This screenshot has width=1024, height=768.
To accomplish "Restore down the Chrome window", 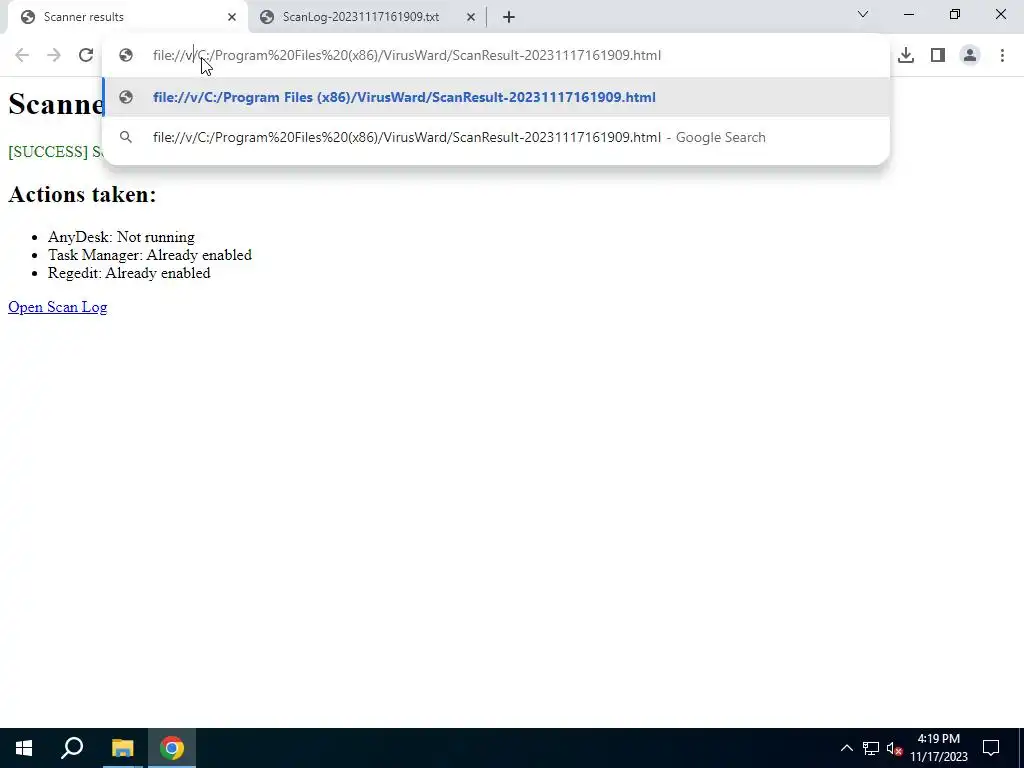I will click(x=955, y=14).
